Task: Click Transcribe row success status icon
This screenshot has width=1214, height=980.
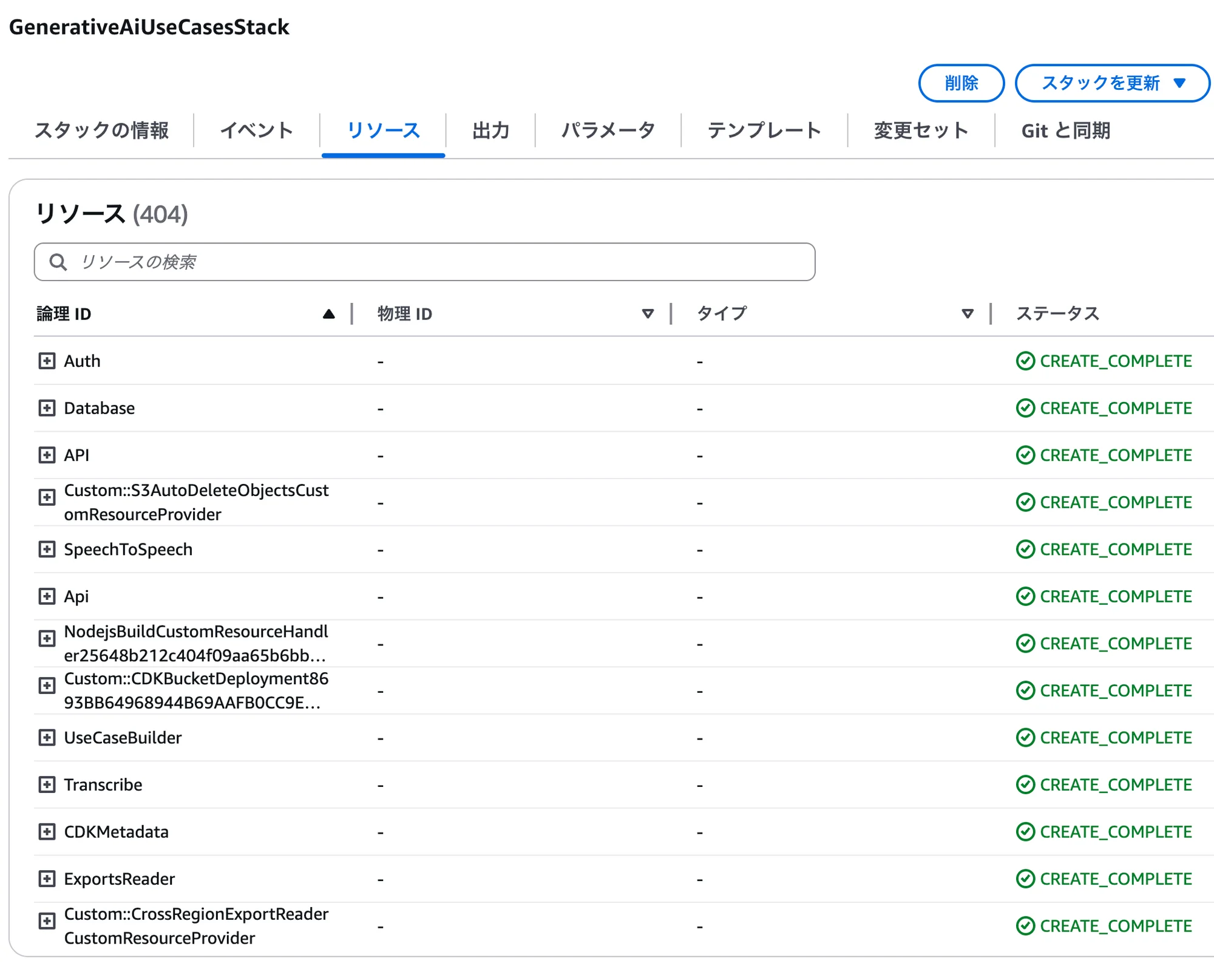Action: point(1025,784)
